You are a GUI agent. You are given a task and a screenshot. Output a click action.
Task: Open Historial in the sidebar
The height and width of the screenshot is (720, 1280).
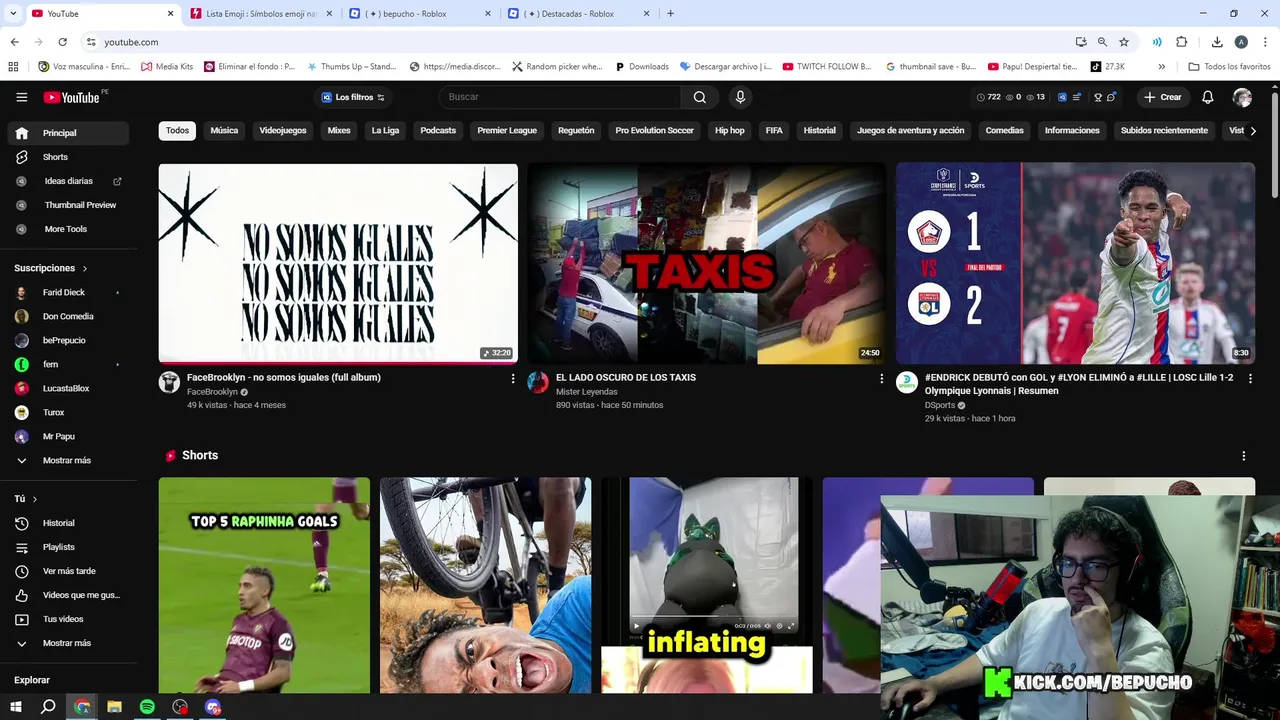68,523
